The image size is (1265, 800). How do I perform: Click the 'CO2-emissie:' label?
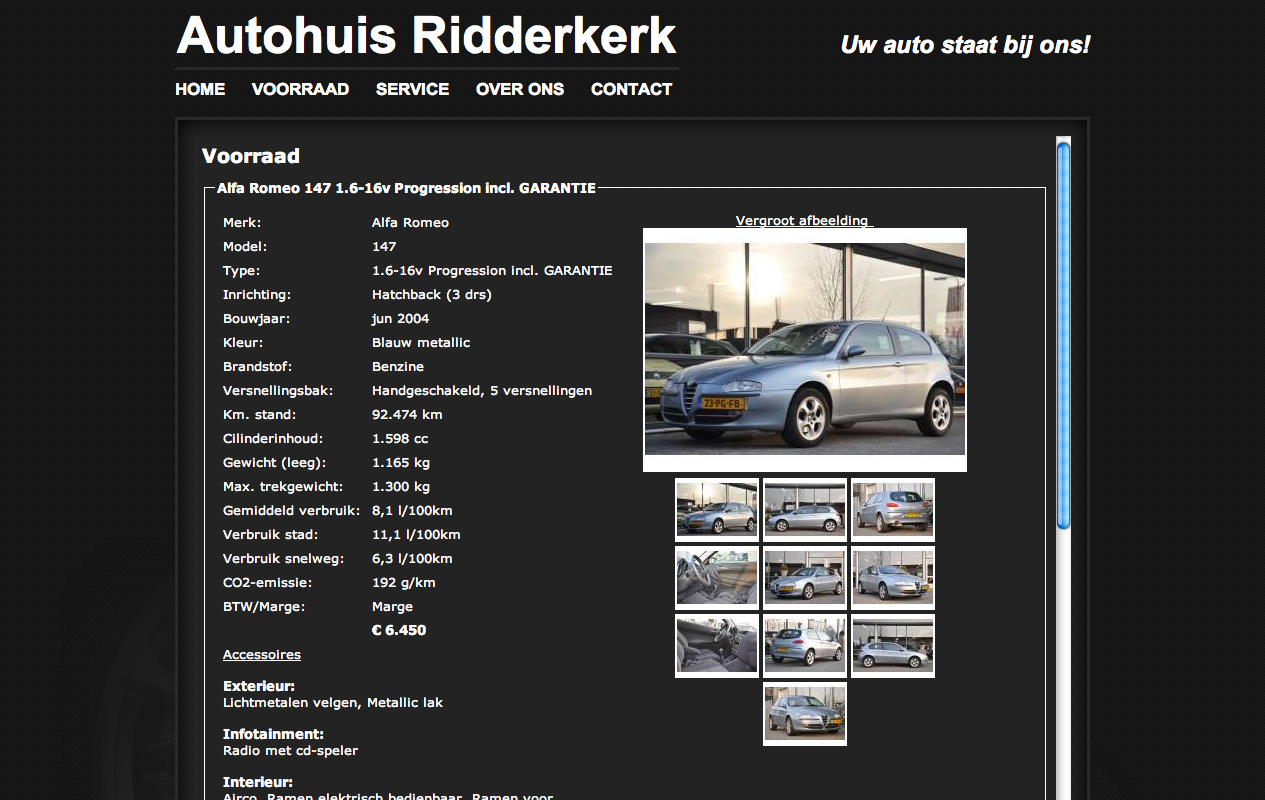268,583
